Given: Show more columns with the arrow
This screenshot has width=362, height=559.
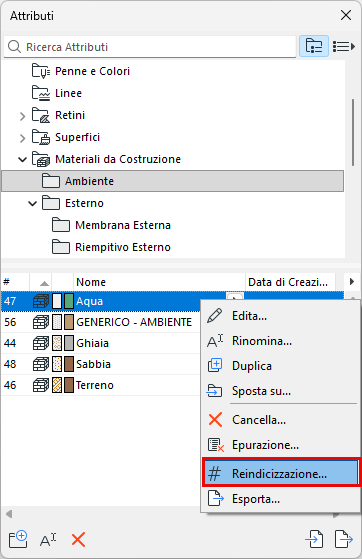Looking at the screenshot, I should click(352, 282).
